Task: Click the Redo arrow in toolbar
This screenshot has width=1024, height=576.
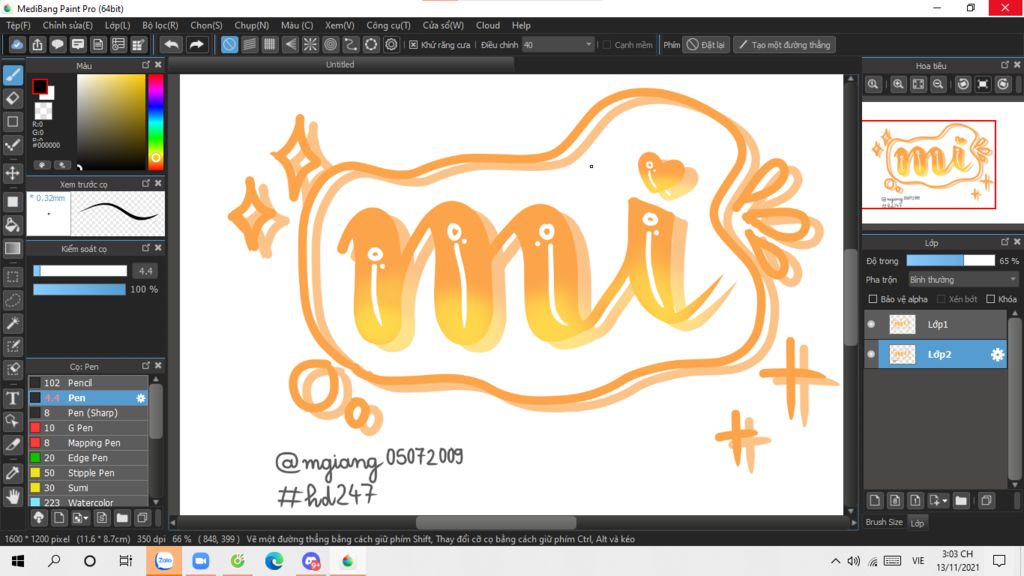Action: pos(196,44)
